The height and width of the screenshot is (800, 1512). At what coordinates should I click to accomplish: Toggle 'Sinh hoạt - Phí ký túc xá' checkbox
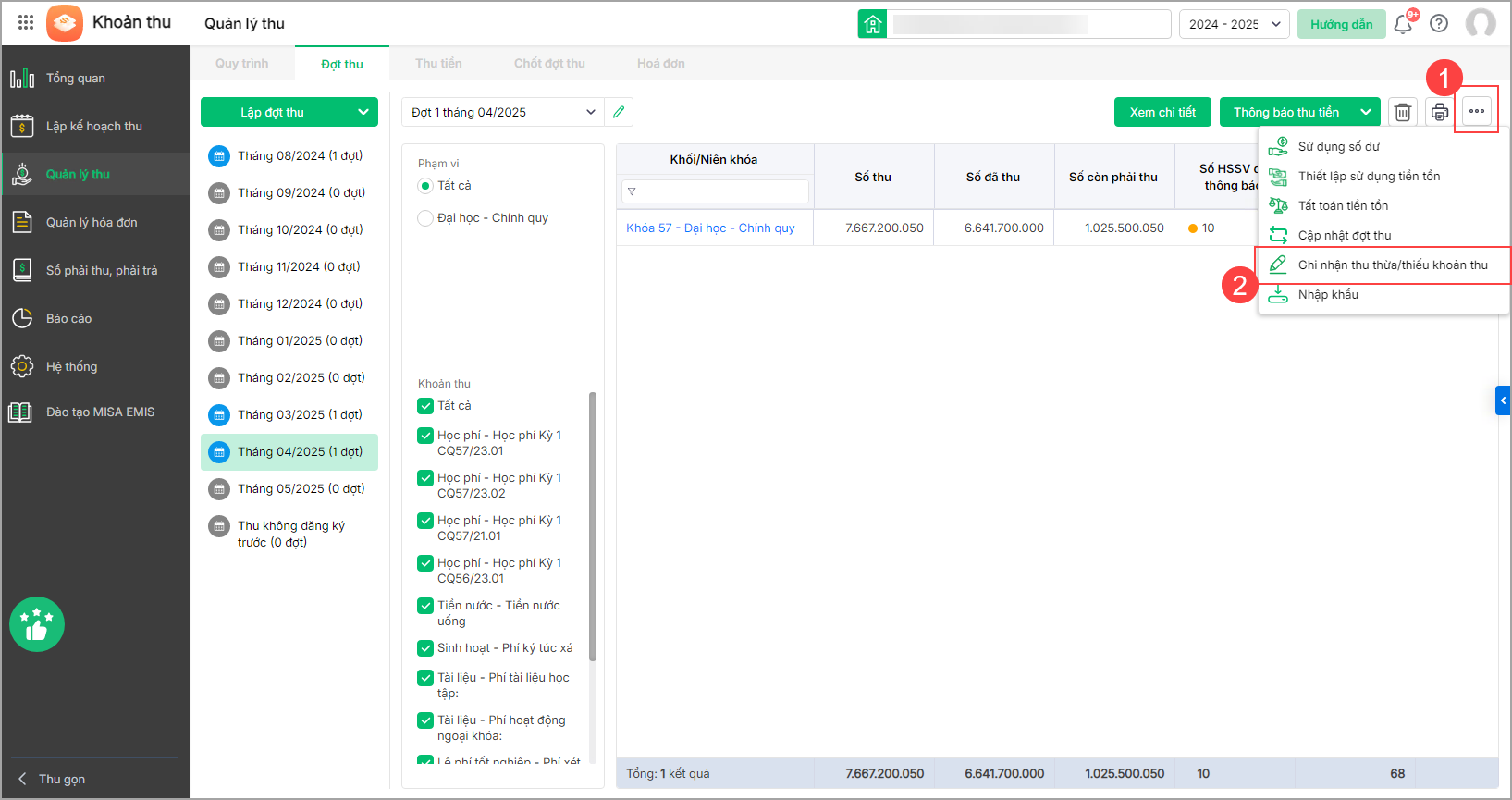(425, 648)
